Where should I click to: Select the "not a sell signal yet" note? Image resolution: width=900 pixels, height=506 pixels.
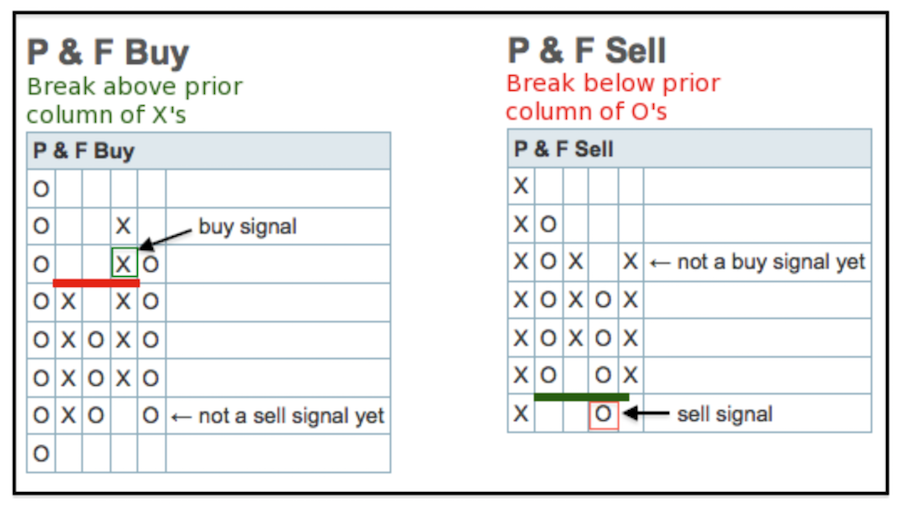(x=279, y=416)
